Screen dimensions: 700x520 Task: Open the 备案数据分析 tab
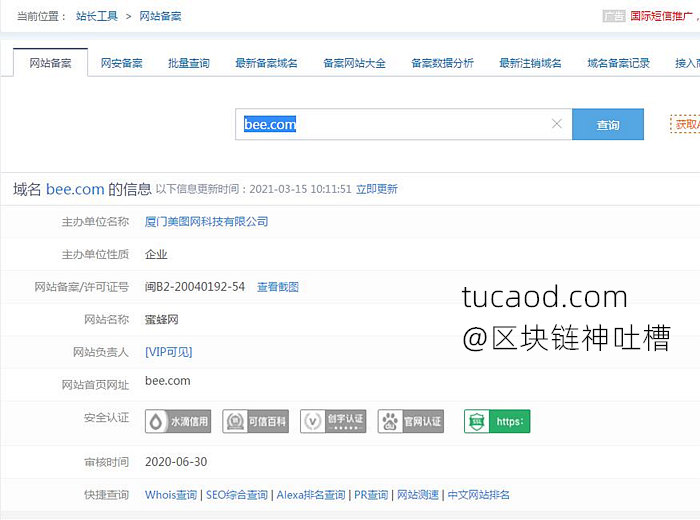(442, 63)
